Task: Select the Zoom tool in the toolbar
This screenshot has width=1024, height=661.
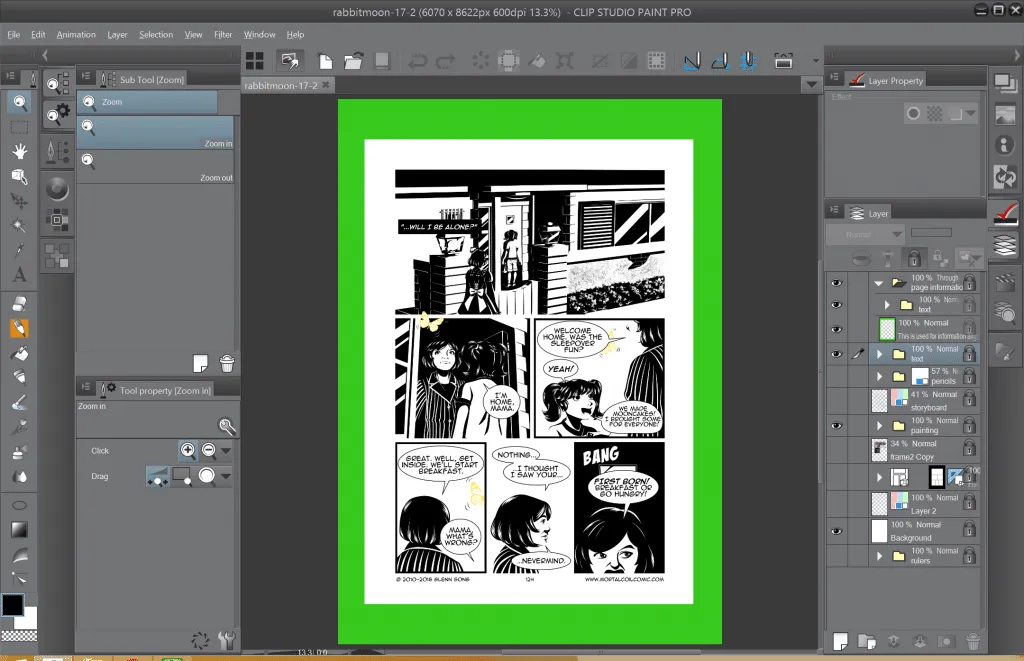Action: pos(20,101)
